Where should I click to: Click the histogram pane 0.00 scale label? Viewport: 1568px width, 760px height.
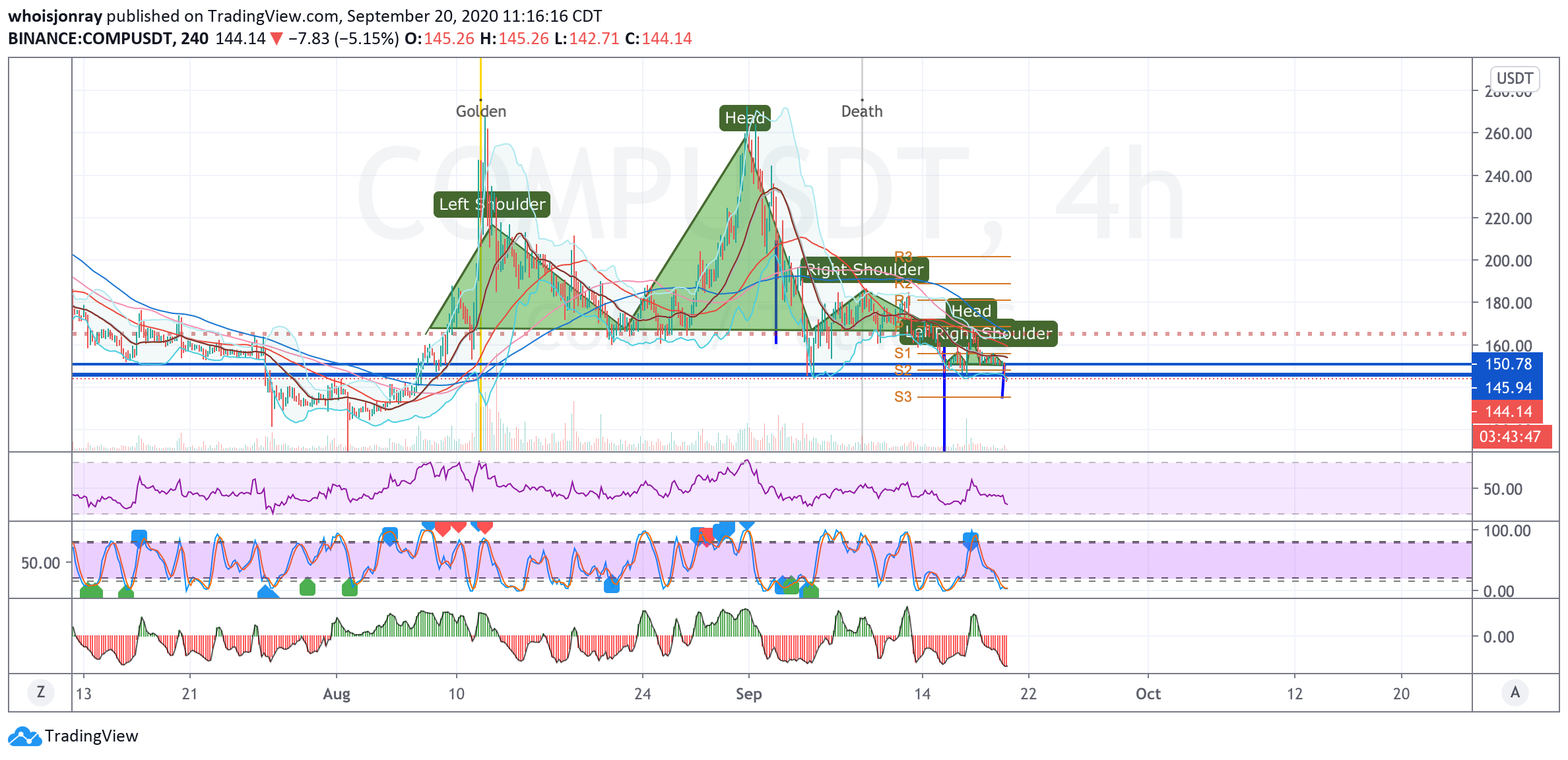[1499, 637]
